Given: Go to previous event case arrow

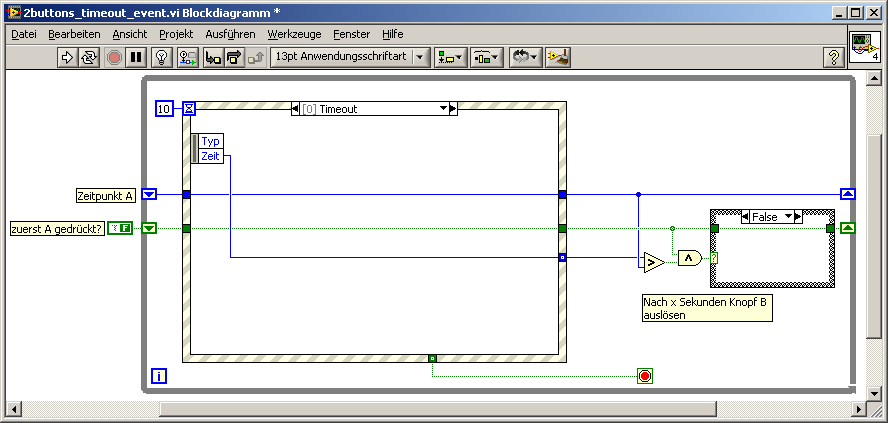Looking at the screenshot, I should [295, 109].
